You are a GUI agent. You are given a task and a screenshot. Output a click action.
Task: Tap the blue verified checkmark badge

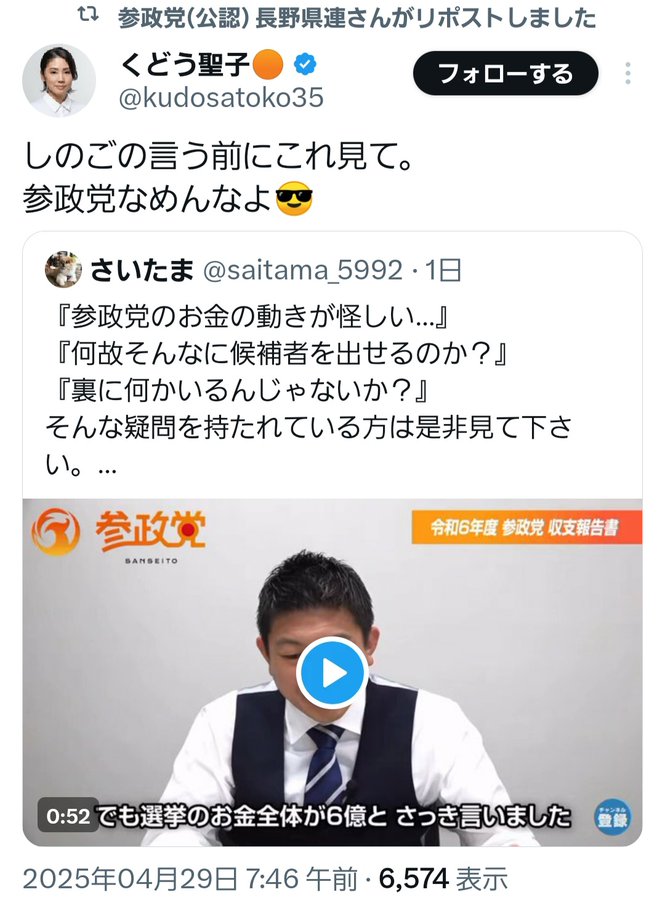click(305, 63)
